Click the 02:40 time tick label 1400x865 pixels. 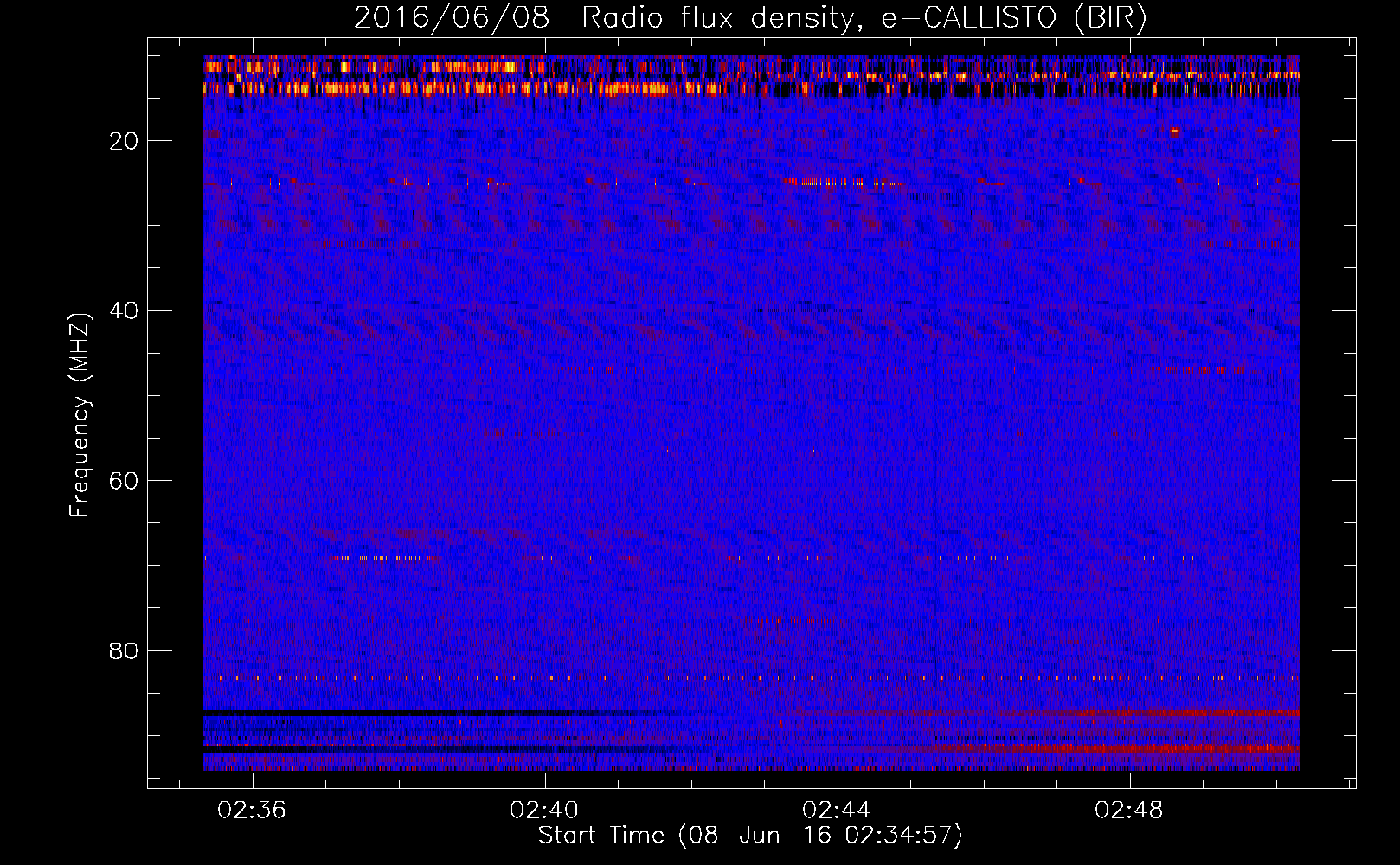point(544,811)
